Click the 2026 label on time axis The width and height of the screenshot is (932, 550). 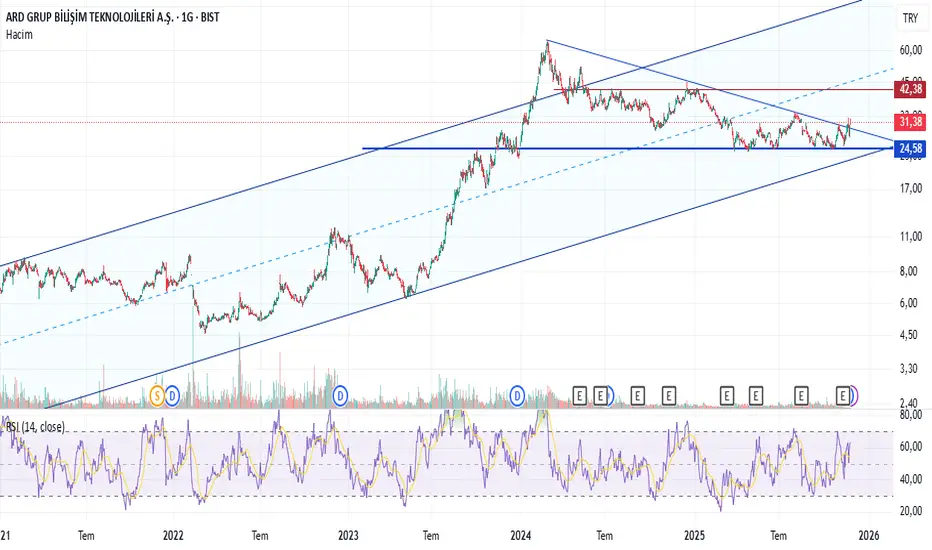pos(868,536)
